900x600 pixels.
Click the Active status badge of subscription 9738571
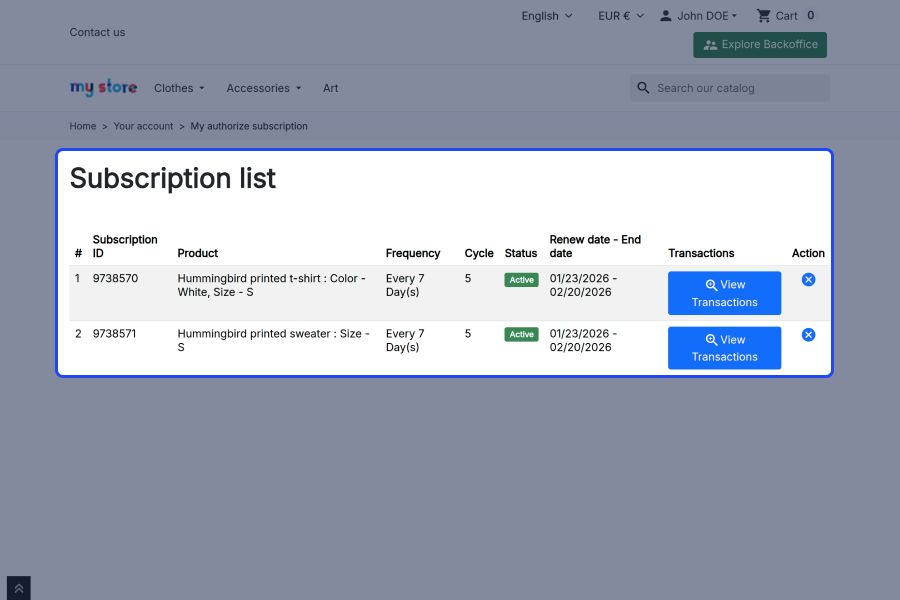521,334
